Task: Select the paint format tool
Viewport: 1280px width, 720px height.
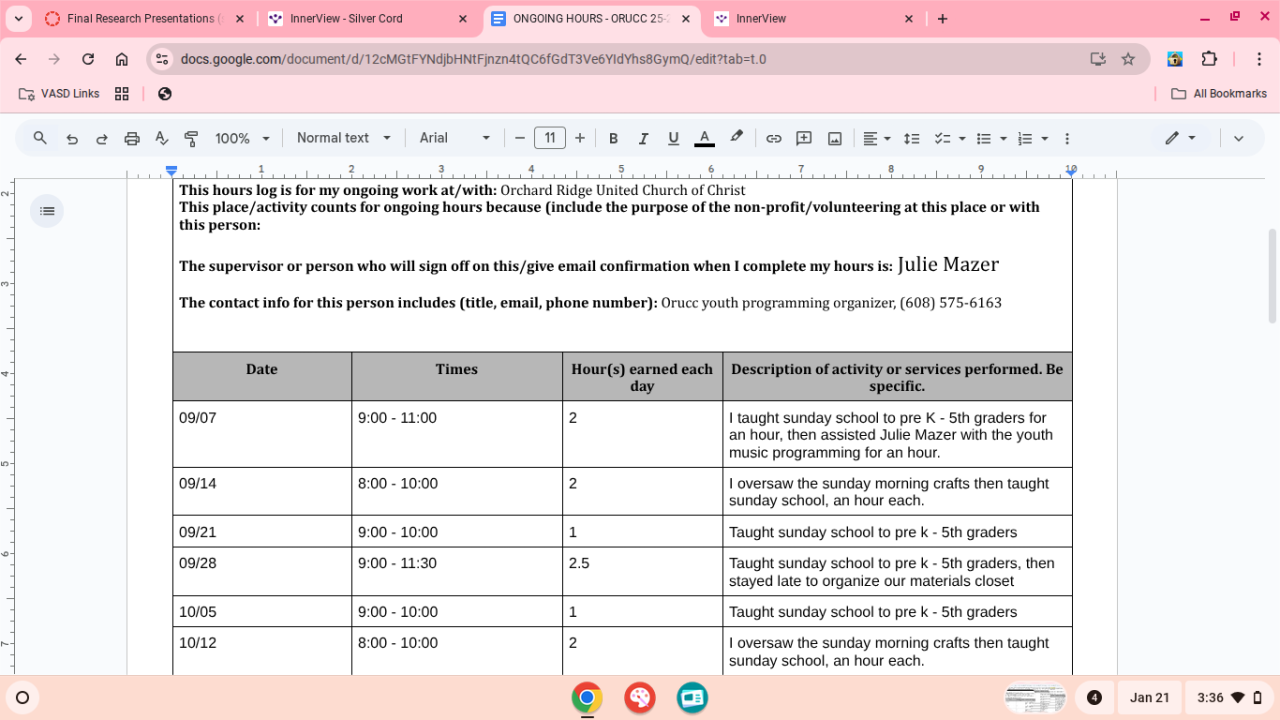Action: pos(191,138)
